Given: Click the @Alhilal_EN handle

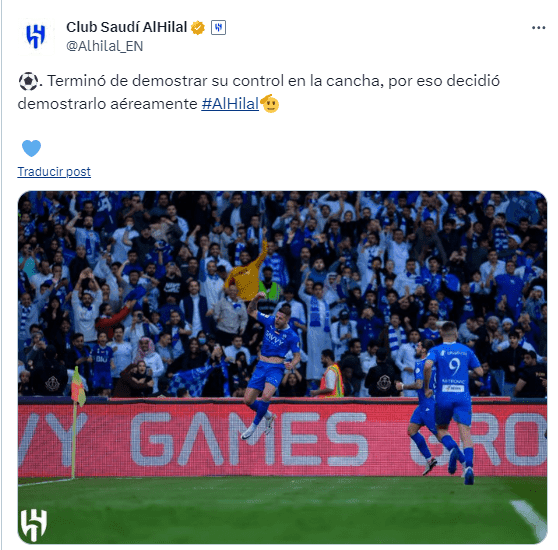Looking at the screenshot, I should 105,46.
